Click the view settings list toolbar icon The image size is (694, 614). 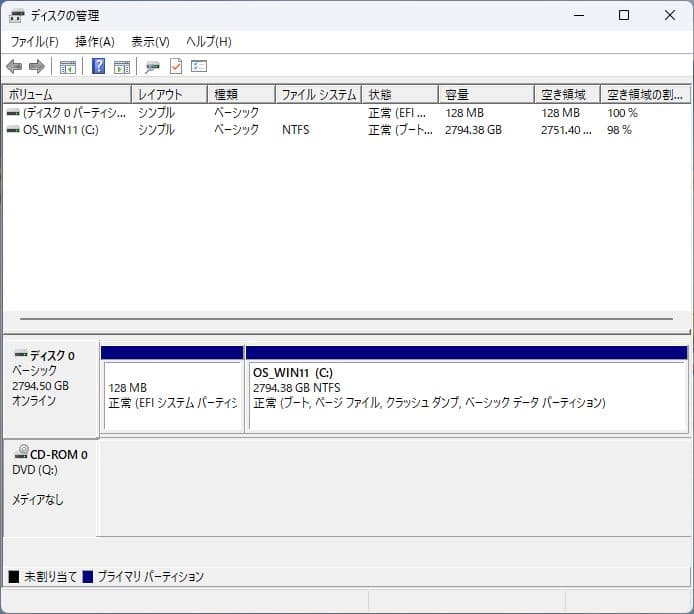[x=199, y=66]
